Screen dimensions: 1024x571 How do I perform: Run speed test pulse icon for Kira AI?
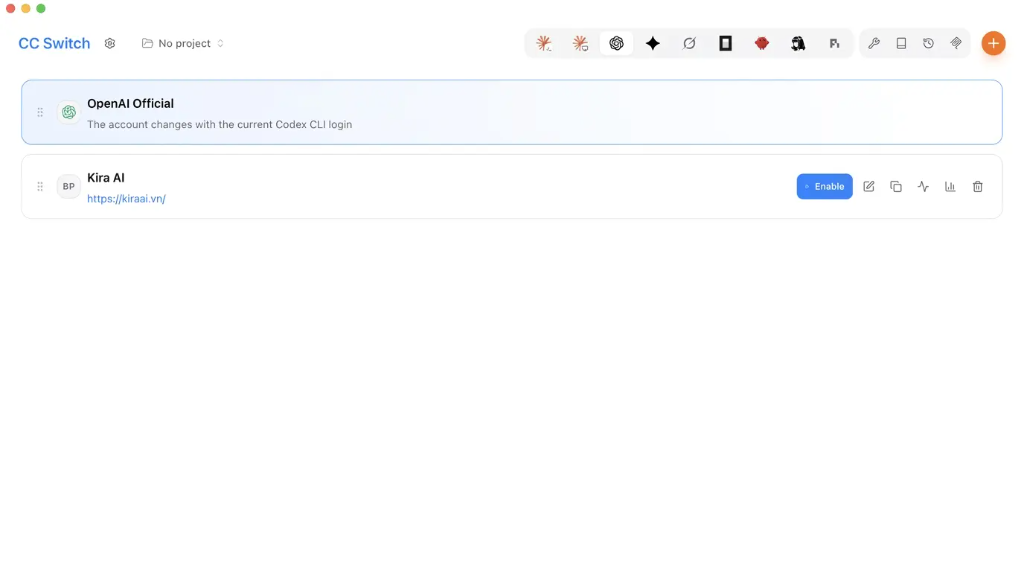click(923, 186)
